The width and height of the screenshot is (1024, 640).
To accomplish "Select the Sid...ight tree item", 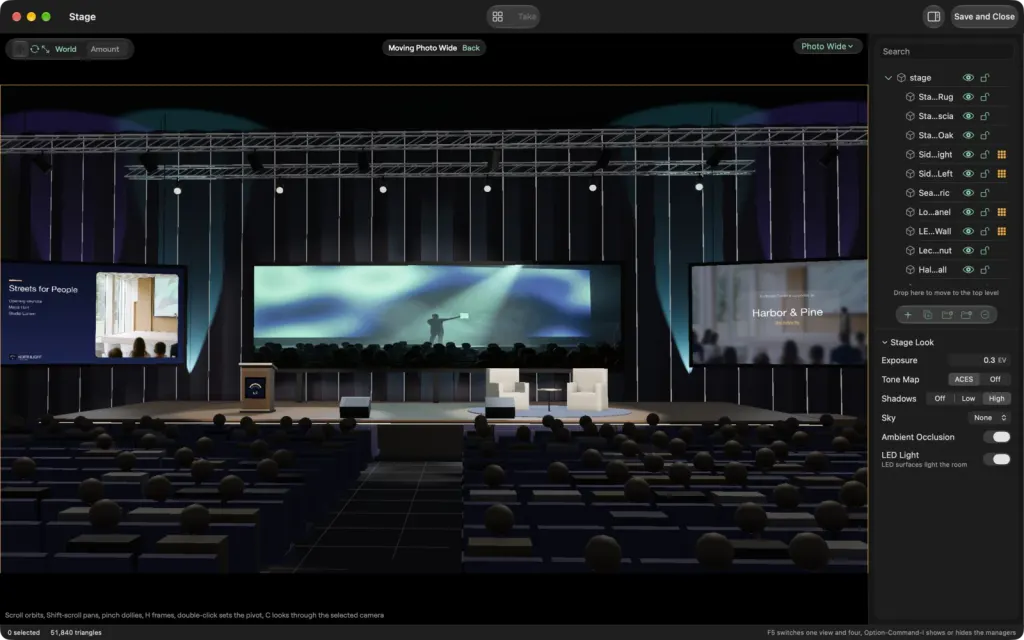I will point(935,155).
